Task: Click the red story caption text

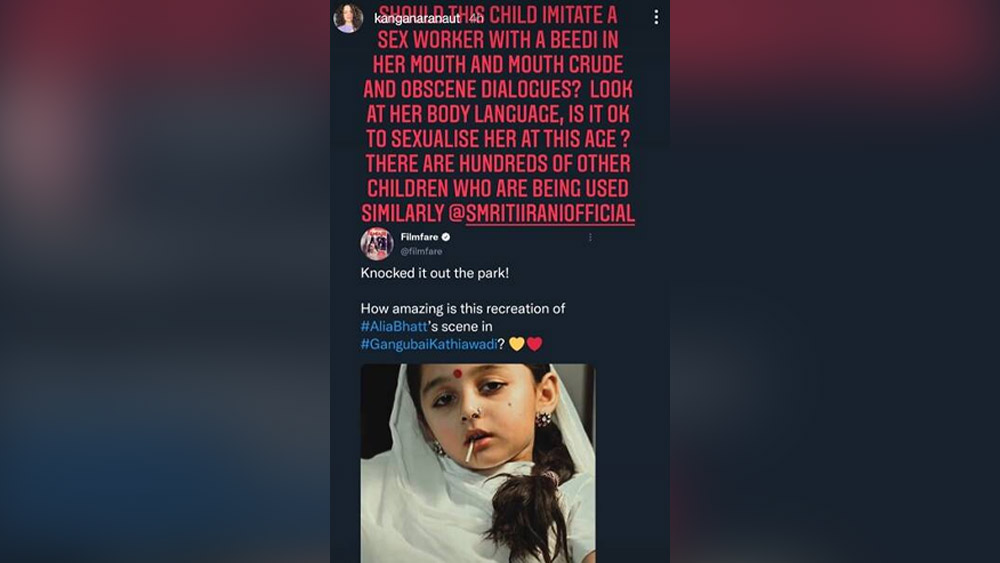Action: pos(498,114)
